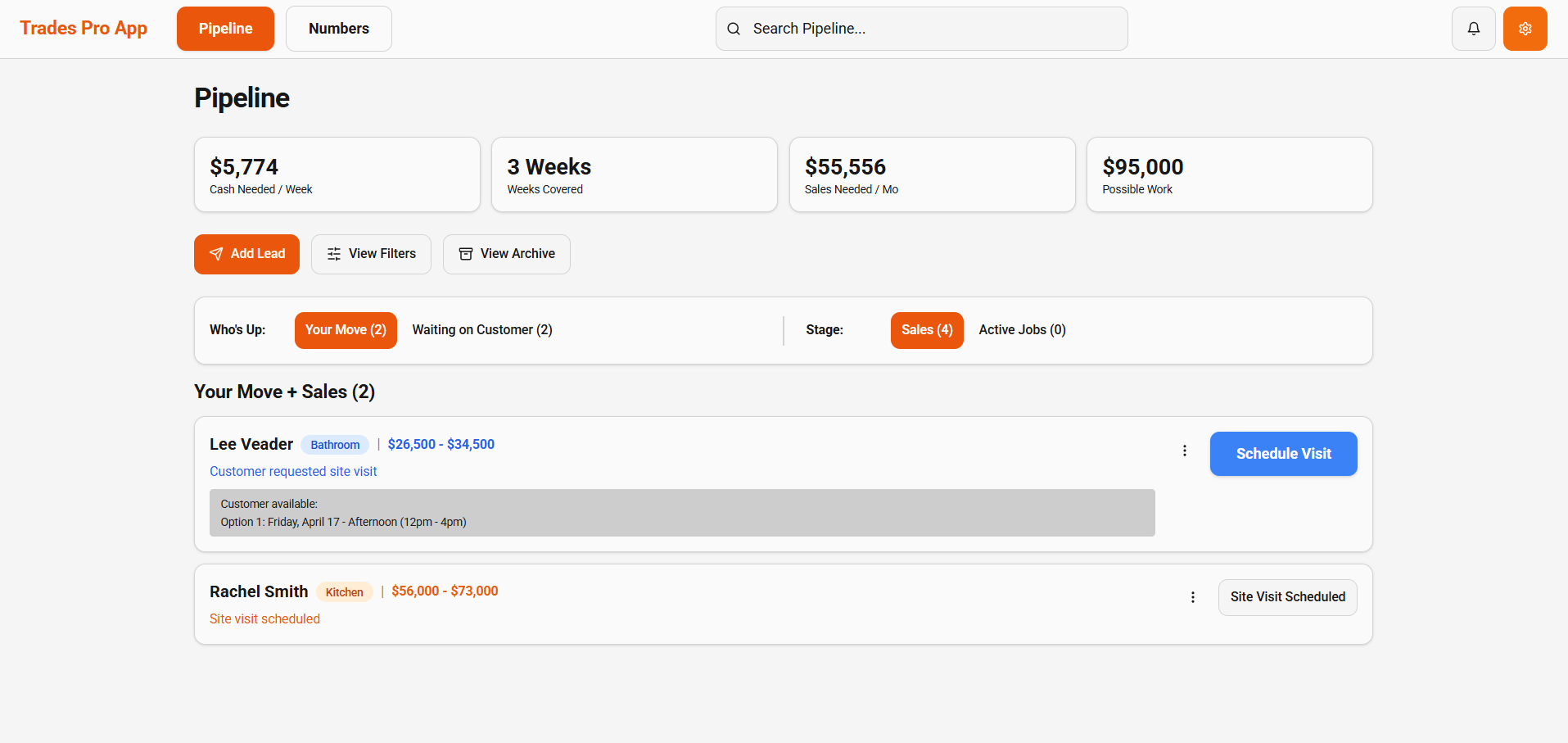The width and height of the screenshot is (1568, 743).
Task: Toggle the Waiting on Customer (2) filter
Action: click(x=482, y=329)
